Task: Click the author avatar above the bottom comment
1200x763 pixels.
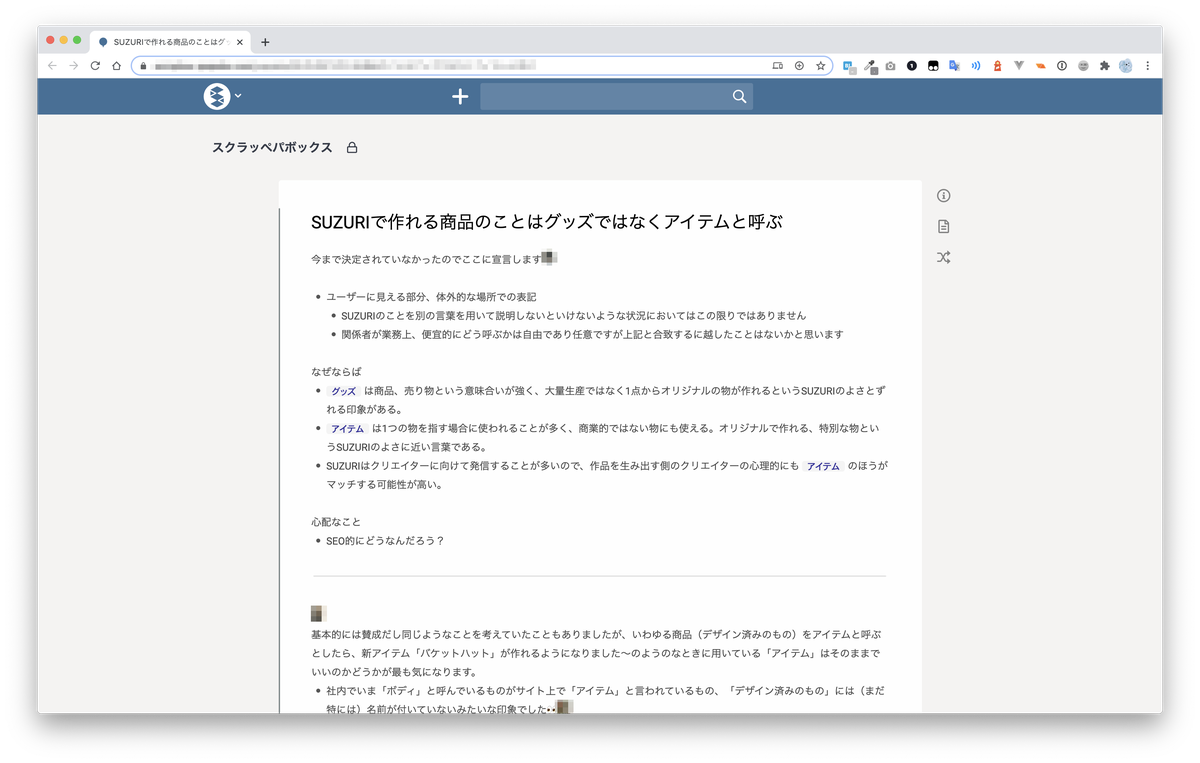Action: [318, 612]
